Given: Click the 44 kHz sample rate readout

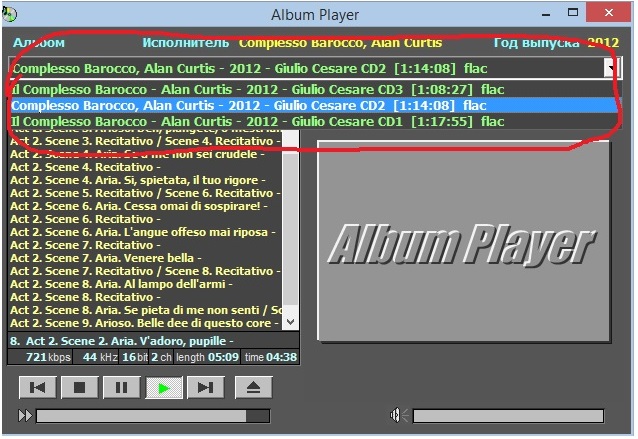Looking at the screenshot, I should click(x=100, y=357).
